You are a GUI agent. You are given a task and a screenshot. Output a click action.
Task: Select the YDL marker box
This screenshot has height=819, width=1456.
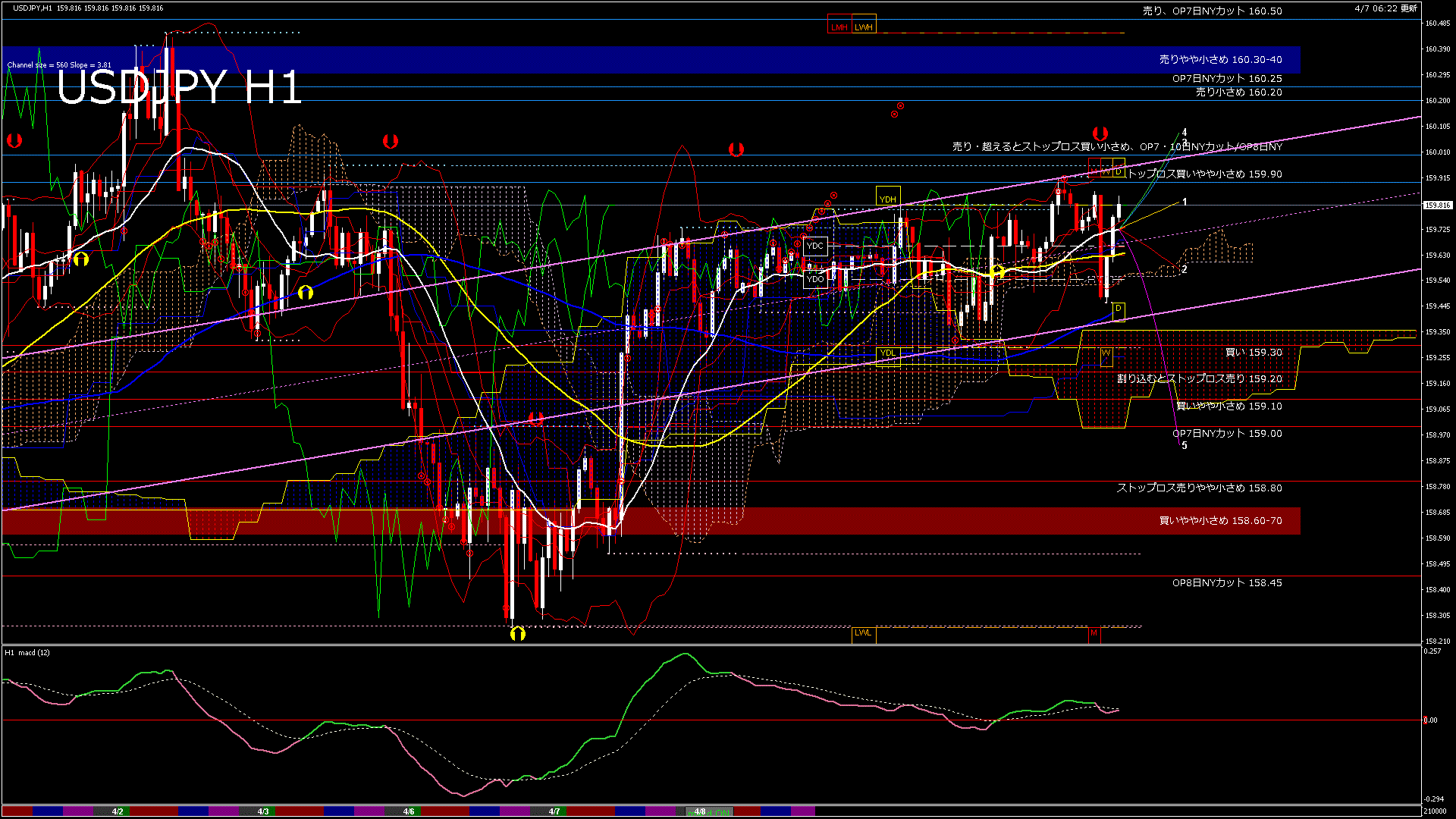pyautogui.click(x=888, y=353)
